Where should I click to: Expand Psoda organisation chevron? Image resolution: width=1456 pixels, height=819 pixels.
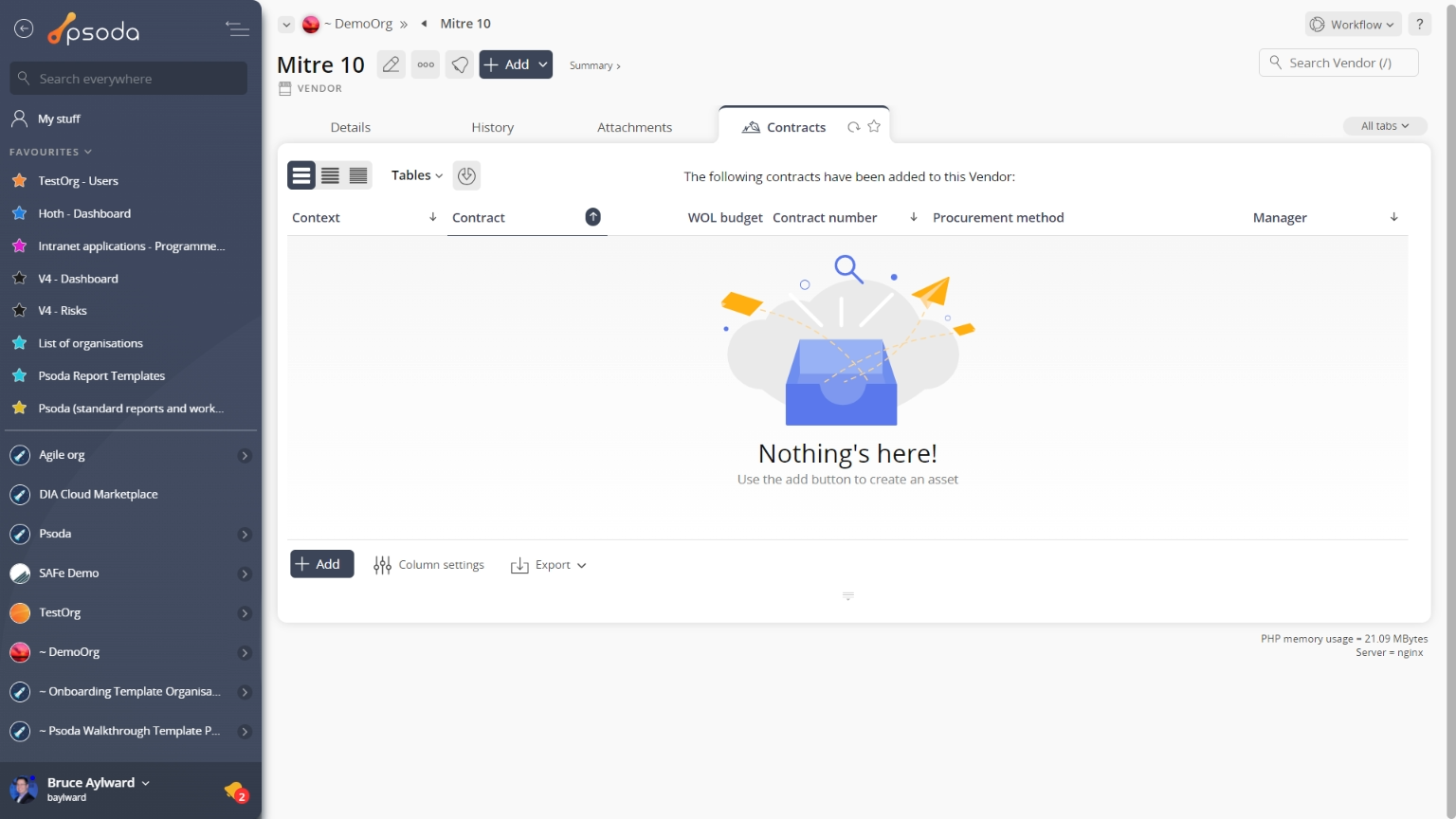pyautogui.click(x=245, y=535)
